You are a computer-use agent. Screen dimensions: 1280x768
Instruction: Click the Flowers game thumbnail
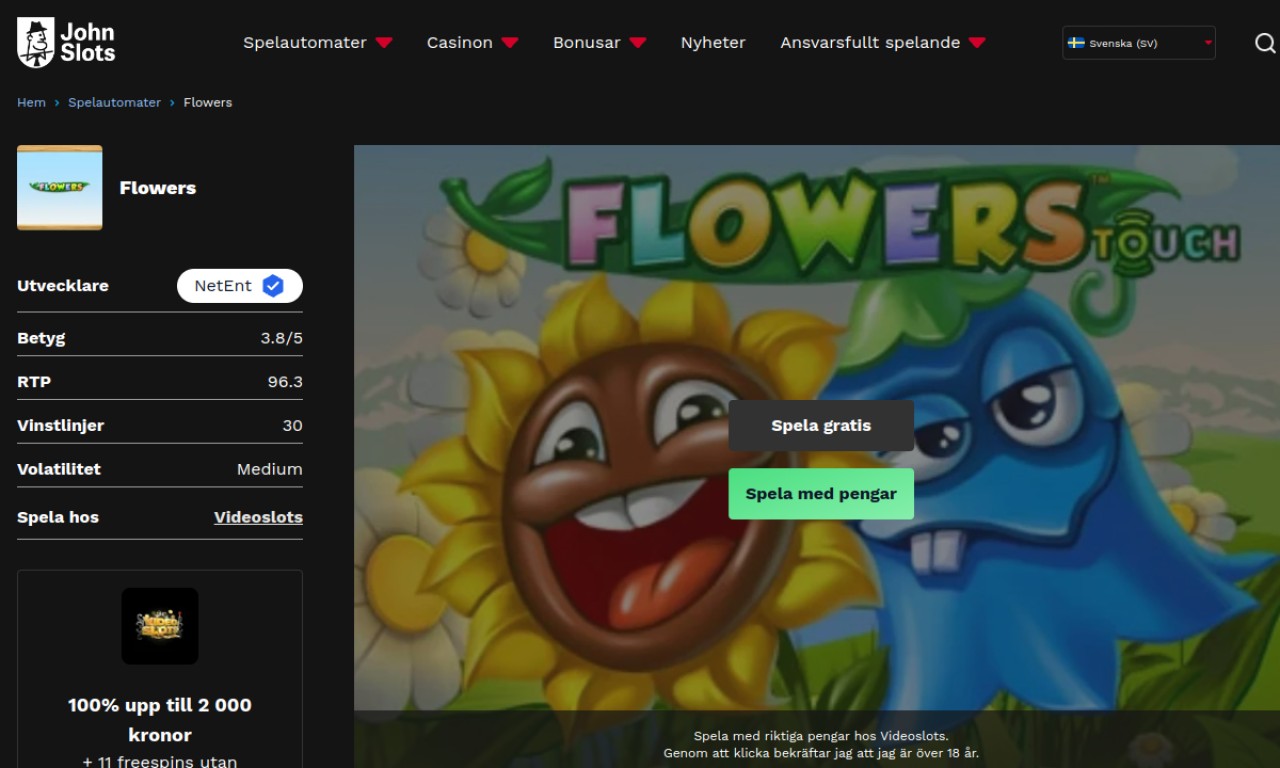(x=60, y=188)
